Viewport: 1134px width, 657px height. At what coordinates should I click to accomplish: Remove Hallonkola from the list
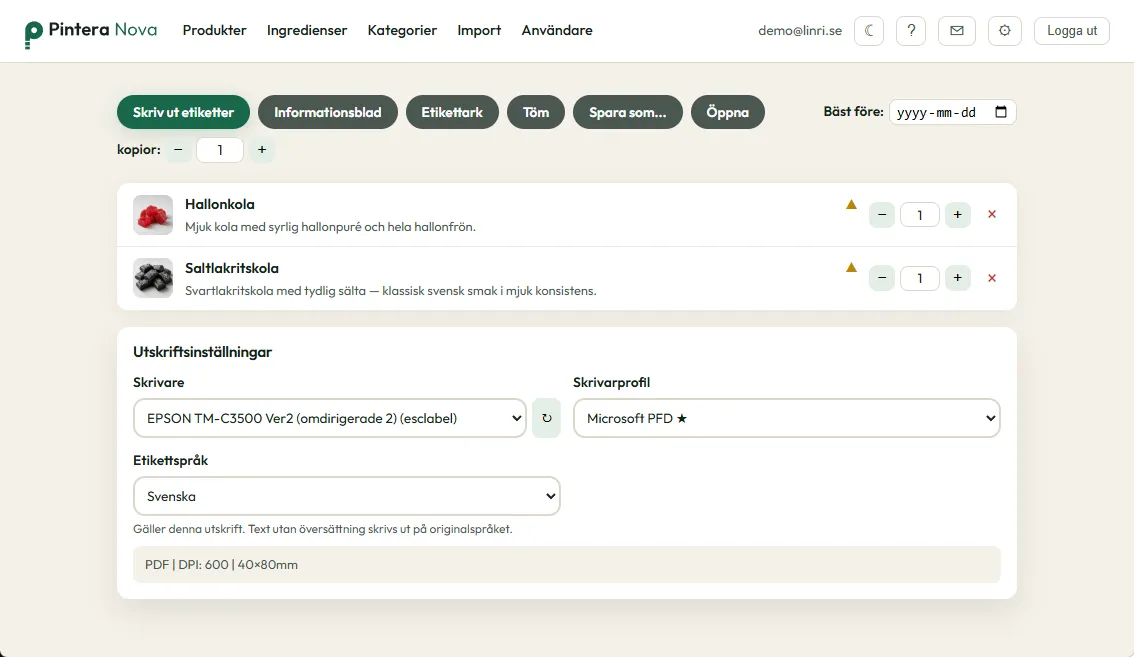[992, 214]
